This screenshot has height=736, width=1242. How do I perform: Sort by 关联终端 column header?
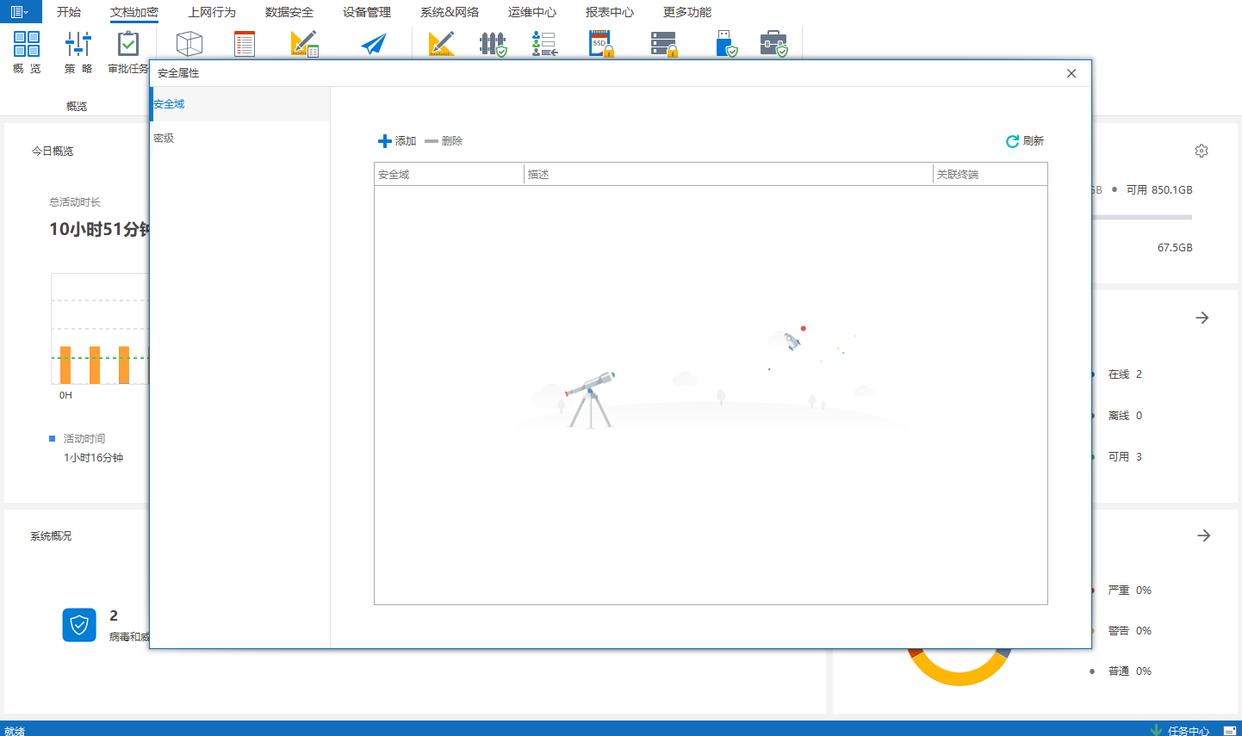(x=990, y=174)
